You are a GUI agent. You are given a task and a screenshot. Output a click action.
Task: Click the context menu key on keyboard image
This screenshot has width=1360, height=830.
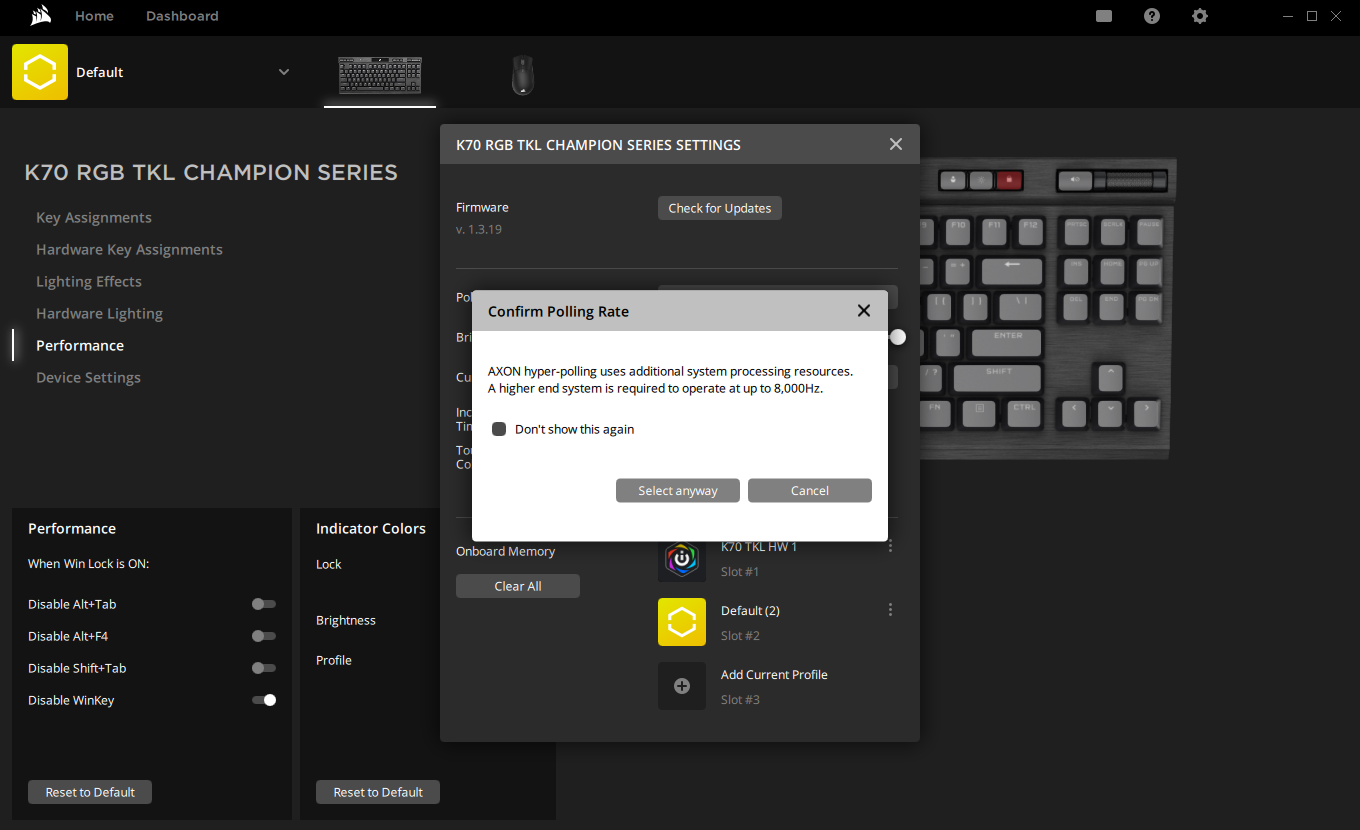979,413
